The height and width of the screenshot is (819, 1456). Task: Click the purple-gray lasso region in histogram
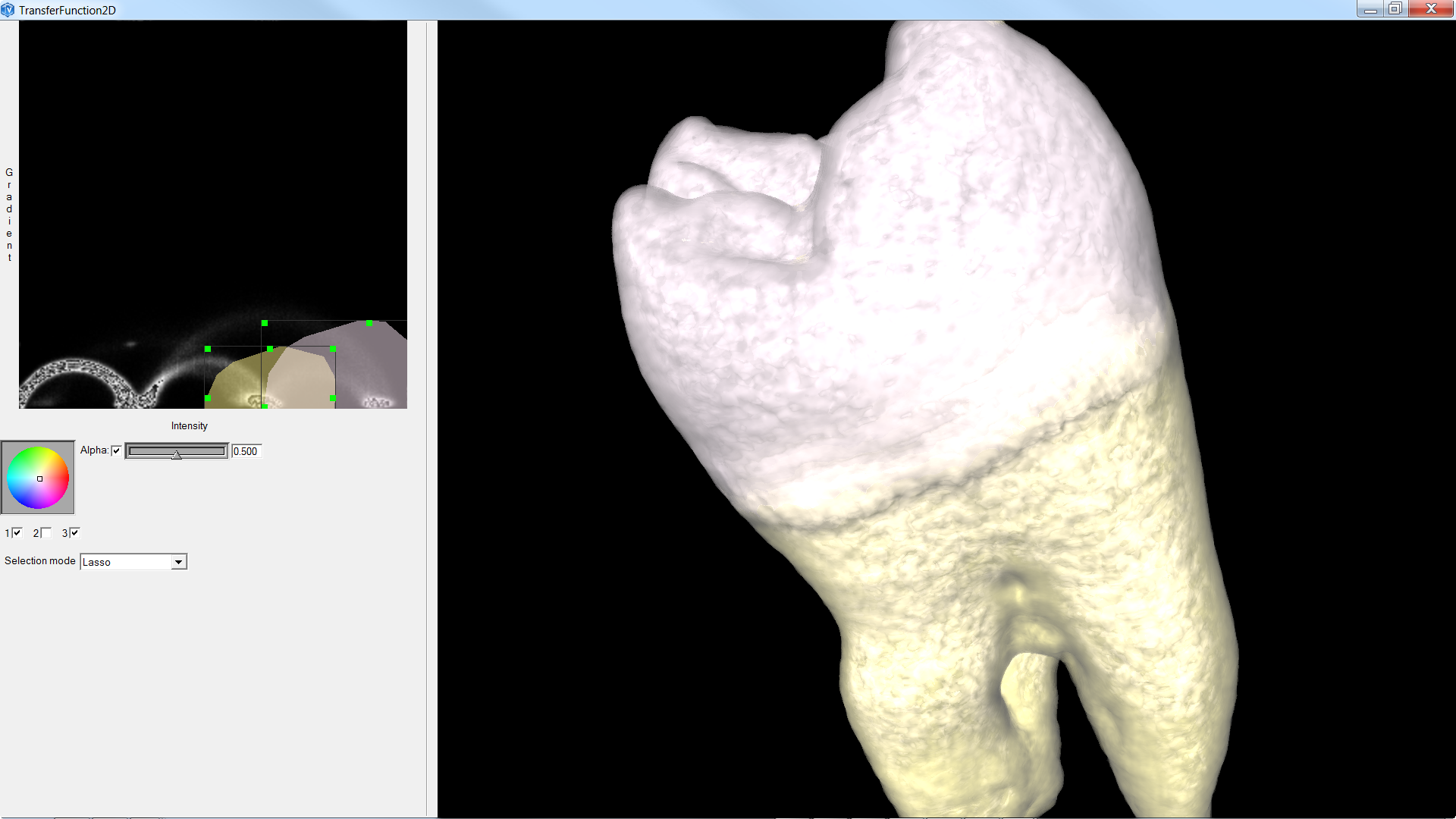point(372,364)
